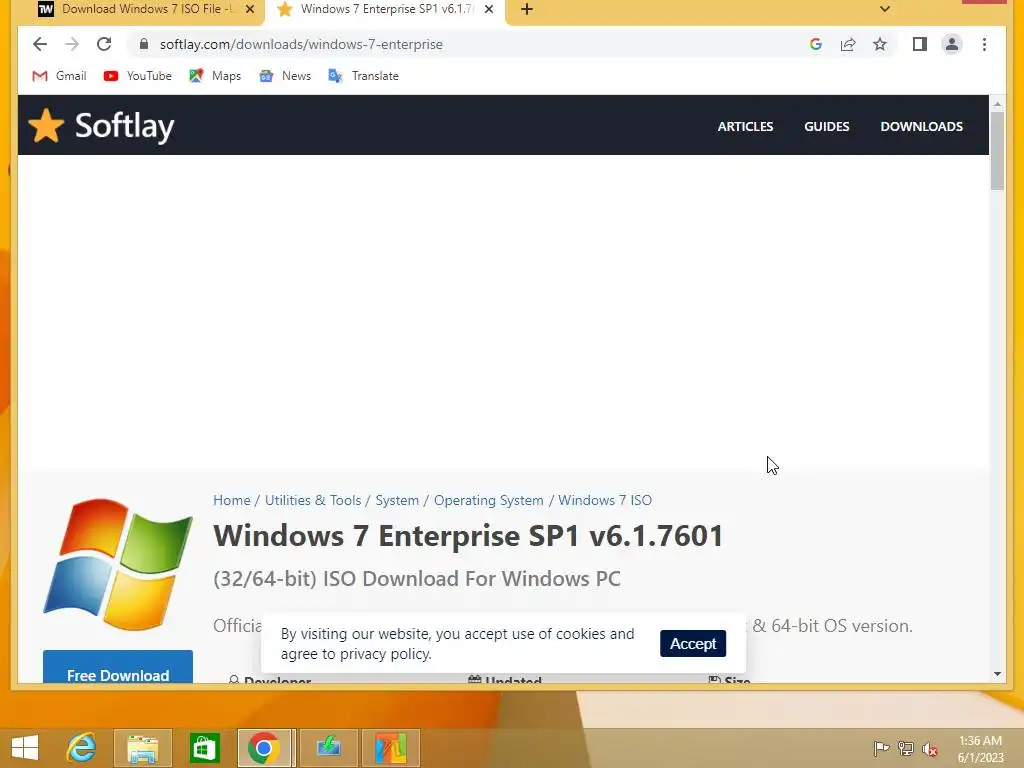
Task: Follow the Home breadcrumb link
Action: (x=232, y=500)
